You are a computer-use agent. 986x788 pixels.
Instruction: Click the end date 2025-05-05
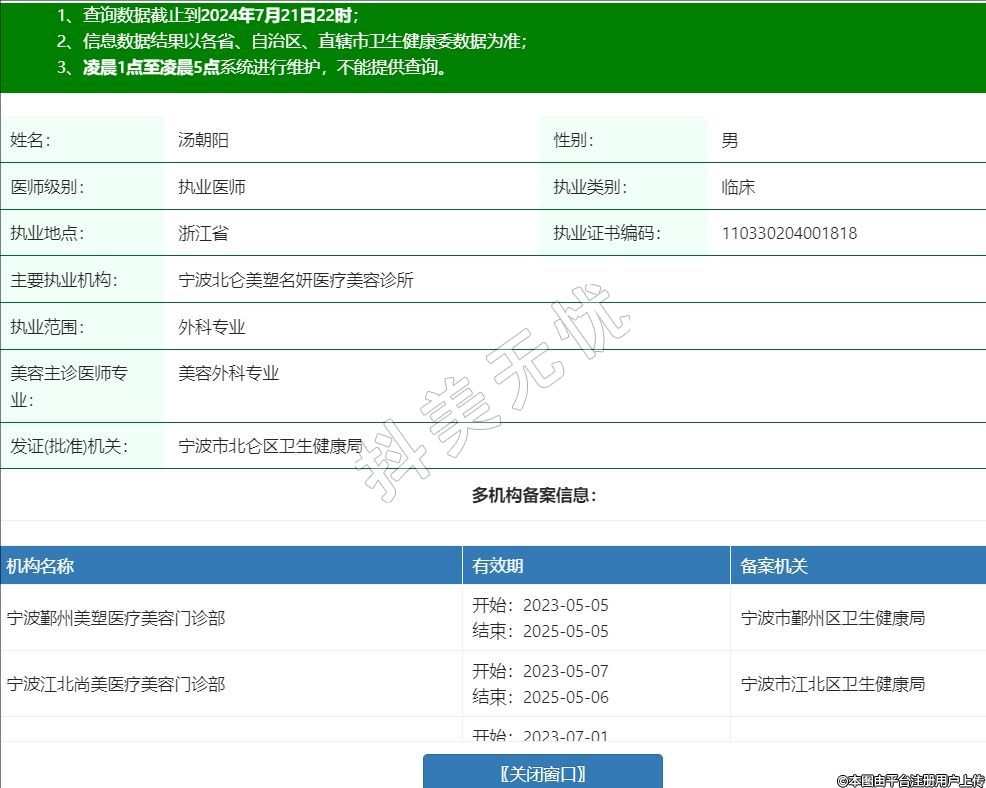click(565, 631)
